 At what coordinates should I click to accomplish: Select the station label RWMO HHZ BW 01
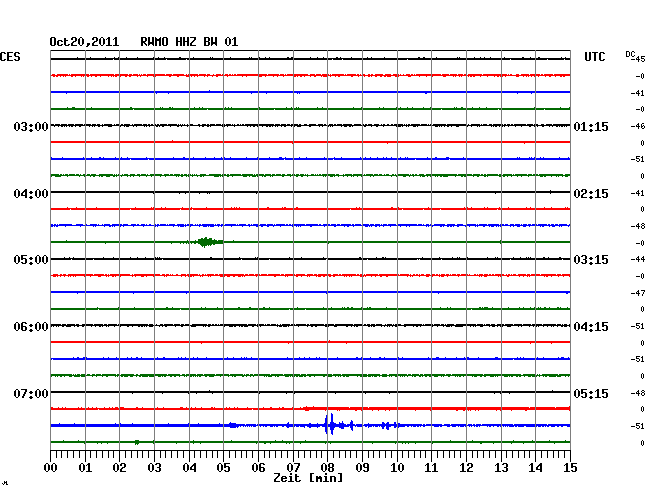[x=189, y=42]
